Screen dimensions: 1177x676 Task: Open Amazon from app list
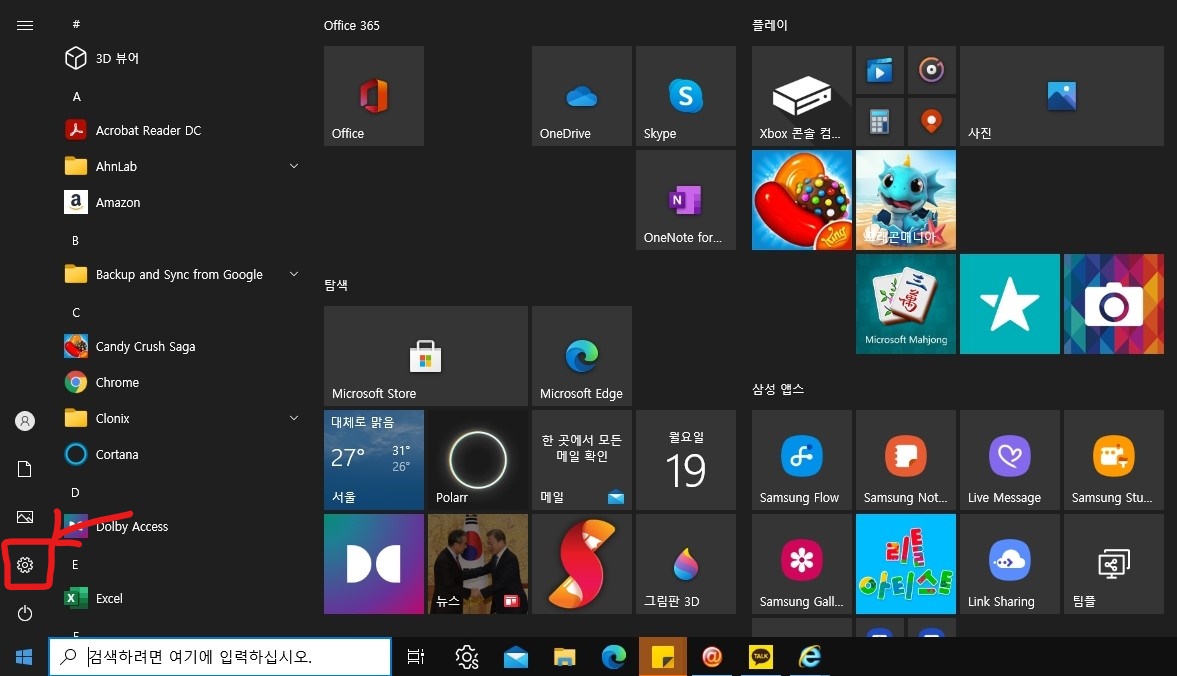pos(184,202)
